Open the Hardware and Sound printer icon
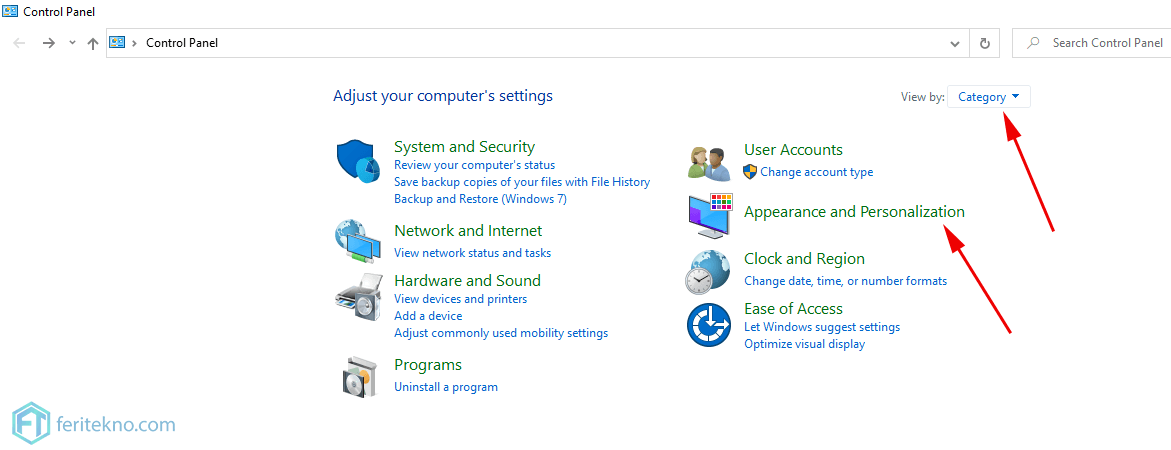This screenshot has width=1171, height=450. click(359, 296)
